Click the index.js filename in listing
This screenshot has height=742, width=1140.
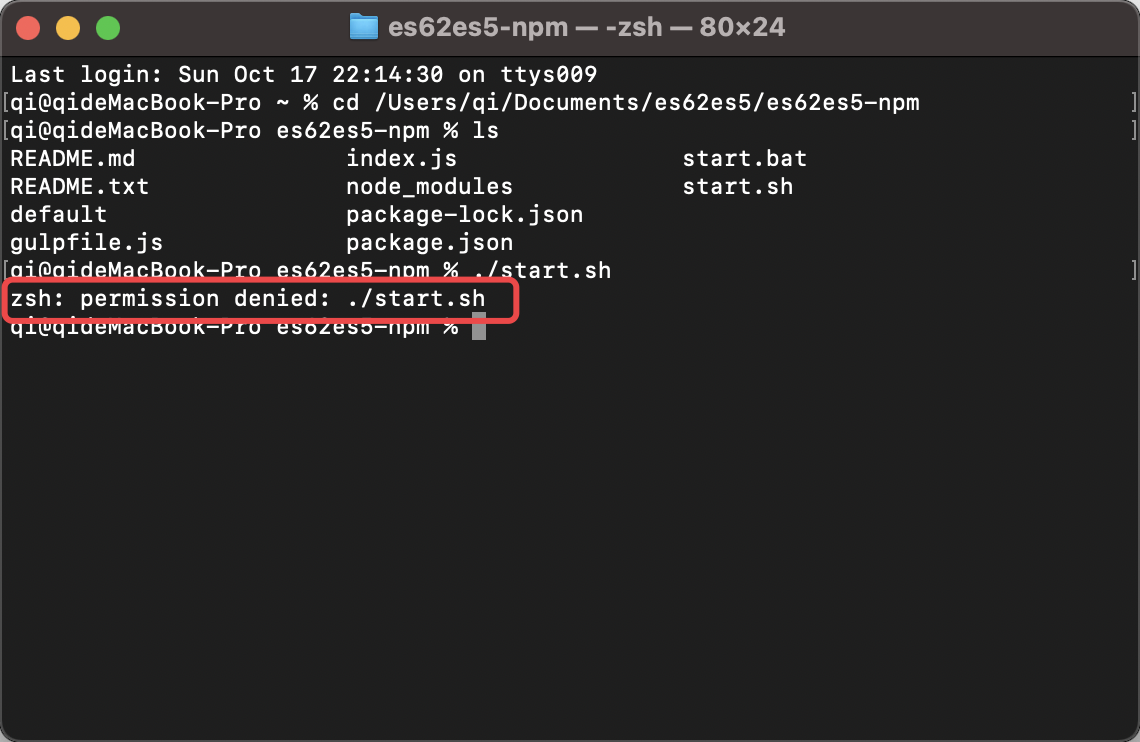coord(401,159)
